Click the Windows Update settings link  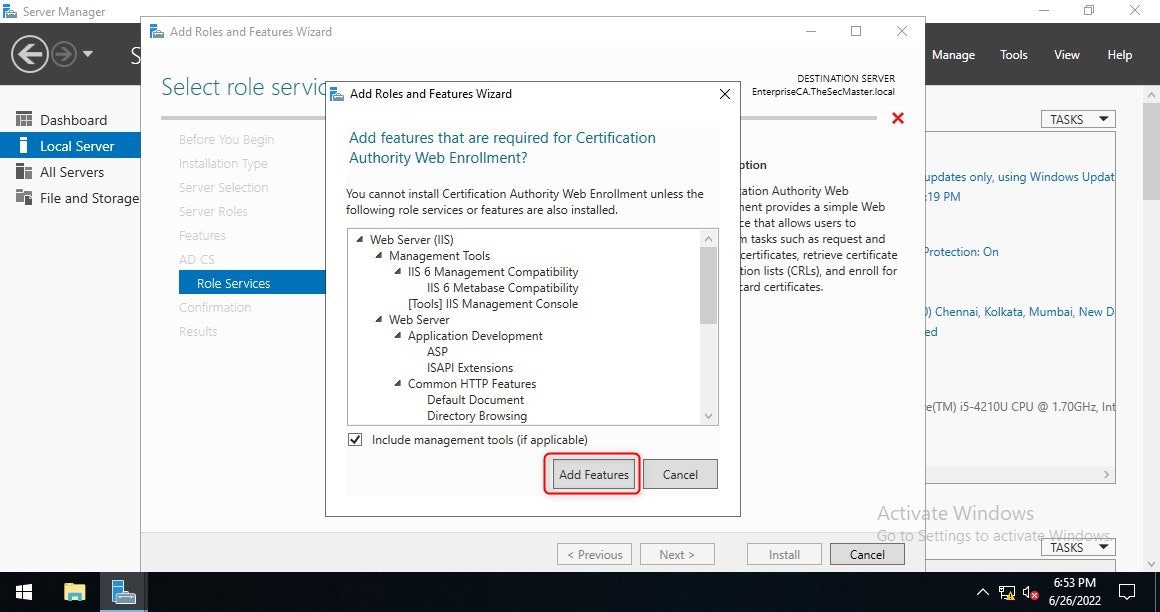point(1019,177)
